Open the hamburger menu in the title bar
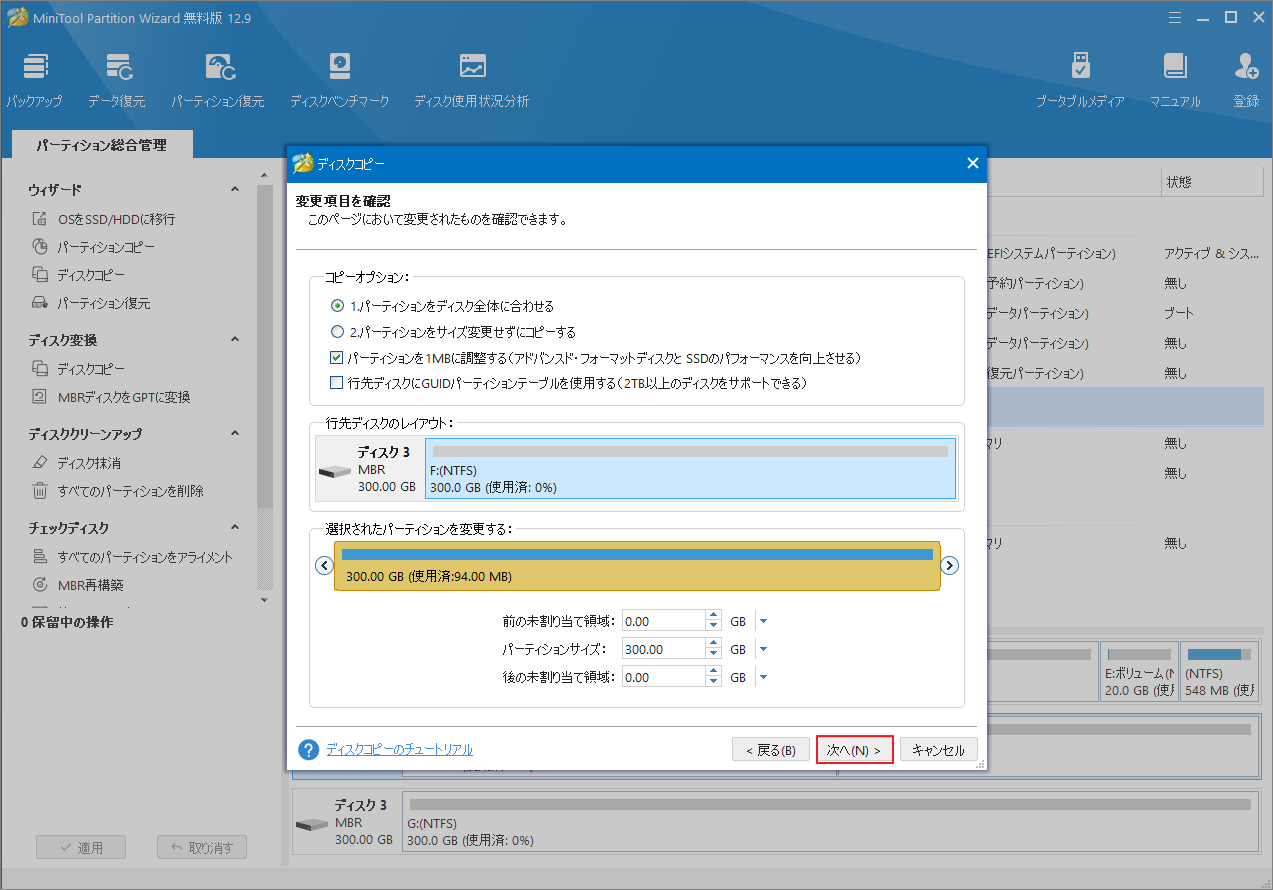1273x890 pixels. coord(1175,17)
